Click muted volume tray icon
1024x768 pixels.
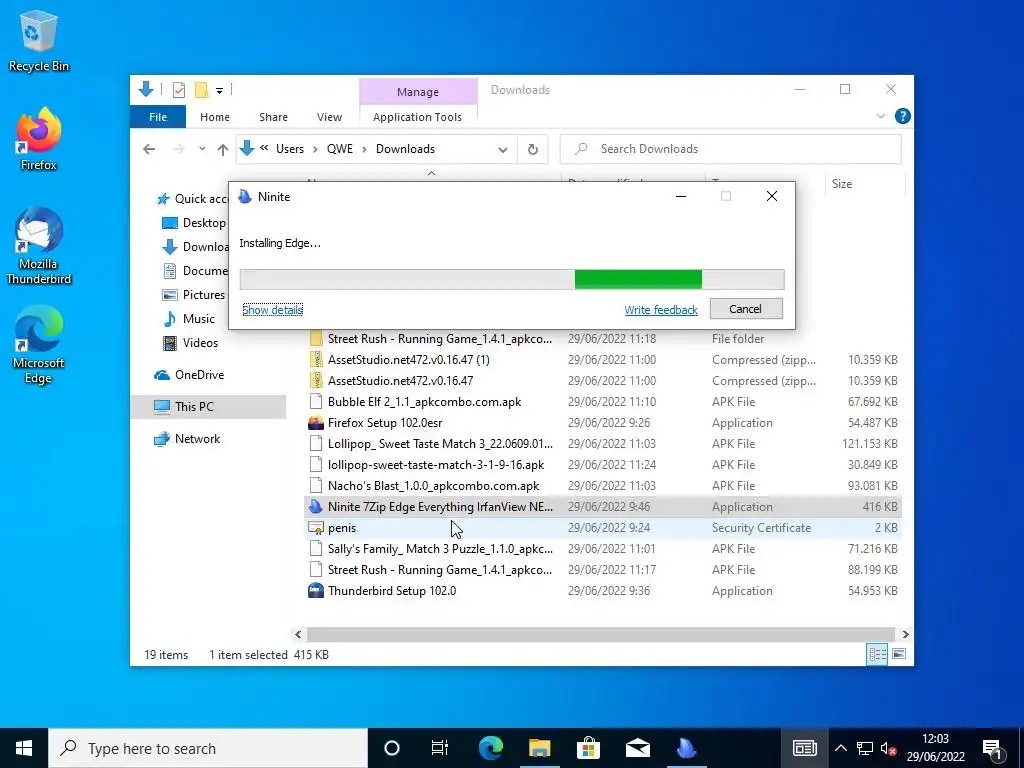[x=888, y=748]
